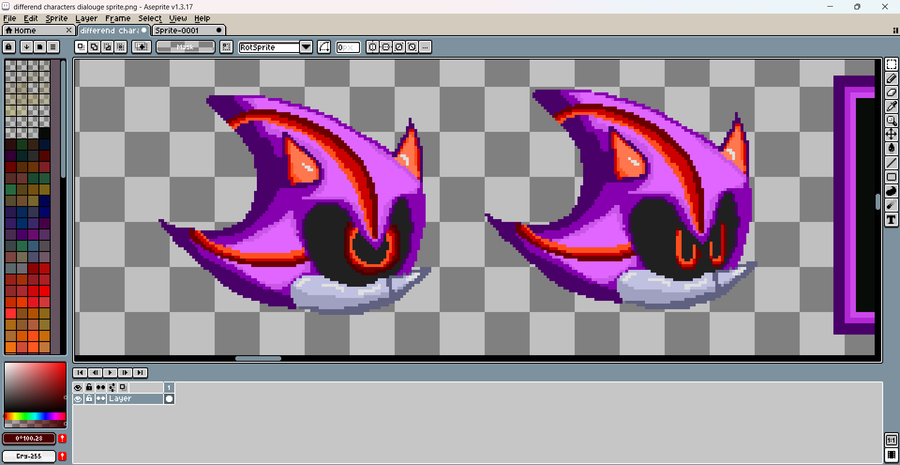Open the Frame menu
The image size is (900, 465).
[118, 18]
